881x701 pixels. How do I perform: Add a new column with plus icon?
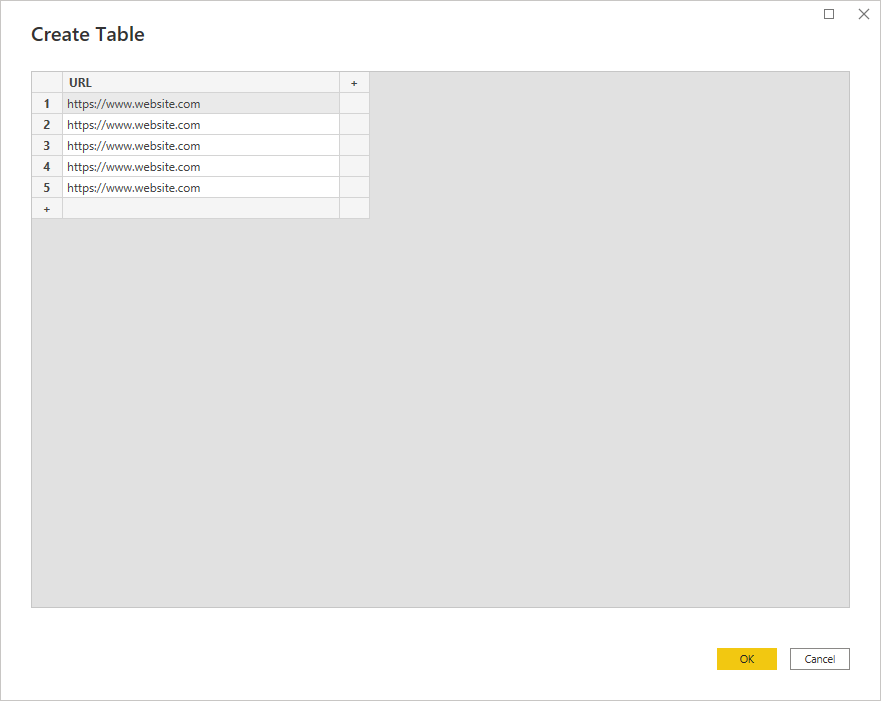(354, 83)
